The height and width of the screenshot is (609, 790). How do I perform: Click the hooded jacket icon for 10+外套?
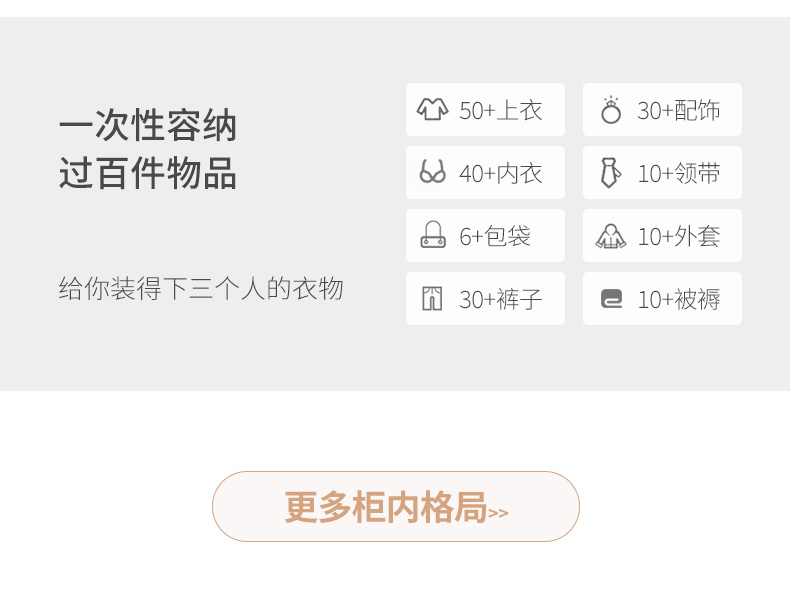coord(611,236)
